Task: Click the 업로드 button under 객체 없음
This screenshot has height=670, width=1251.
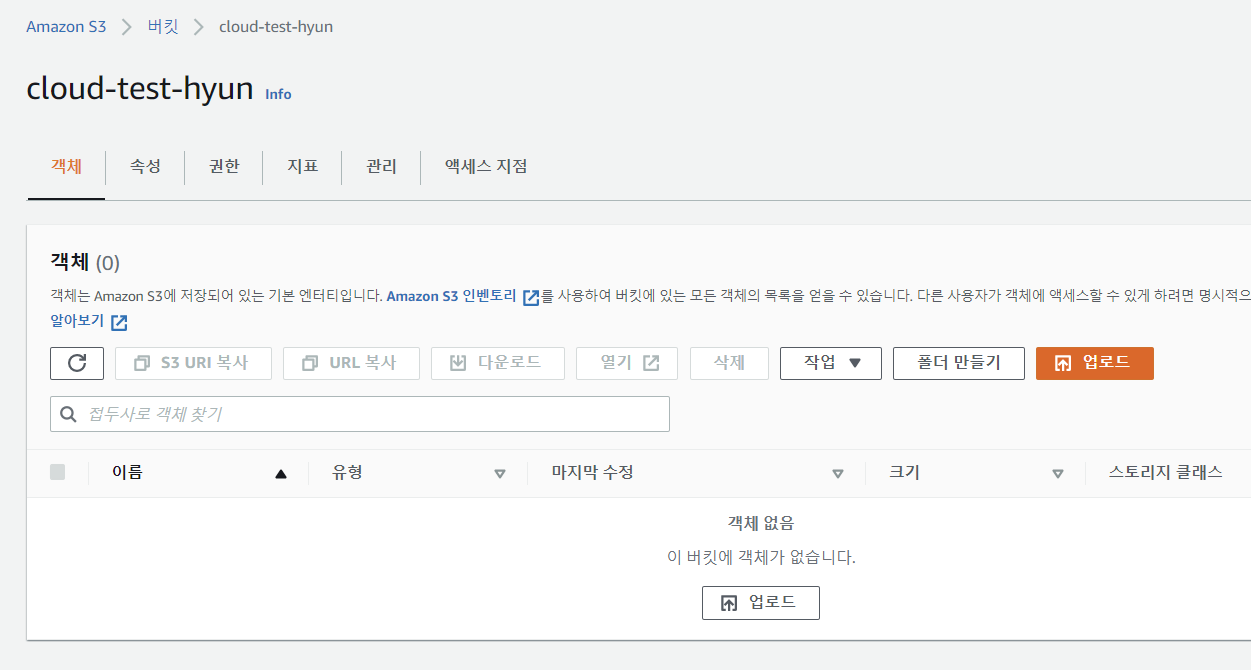Action: tap(761, 603)
